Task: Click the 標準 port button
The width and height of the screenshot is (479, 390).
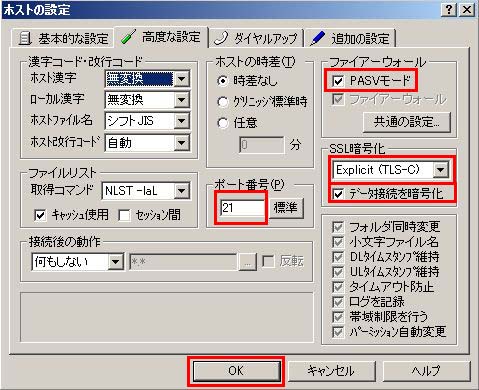Action: [286, 208]
